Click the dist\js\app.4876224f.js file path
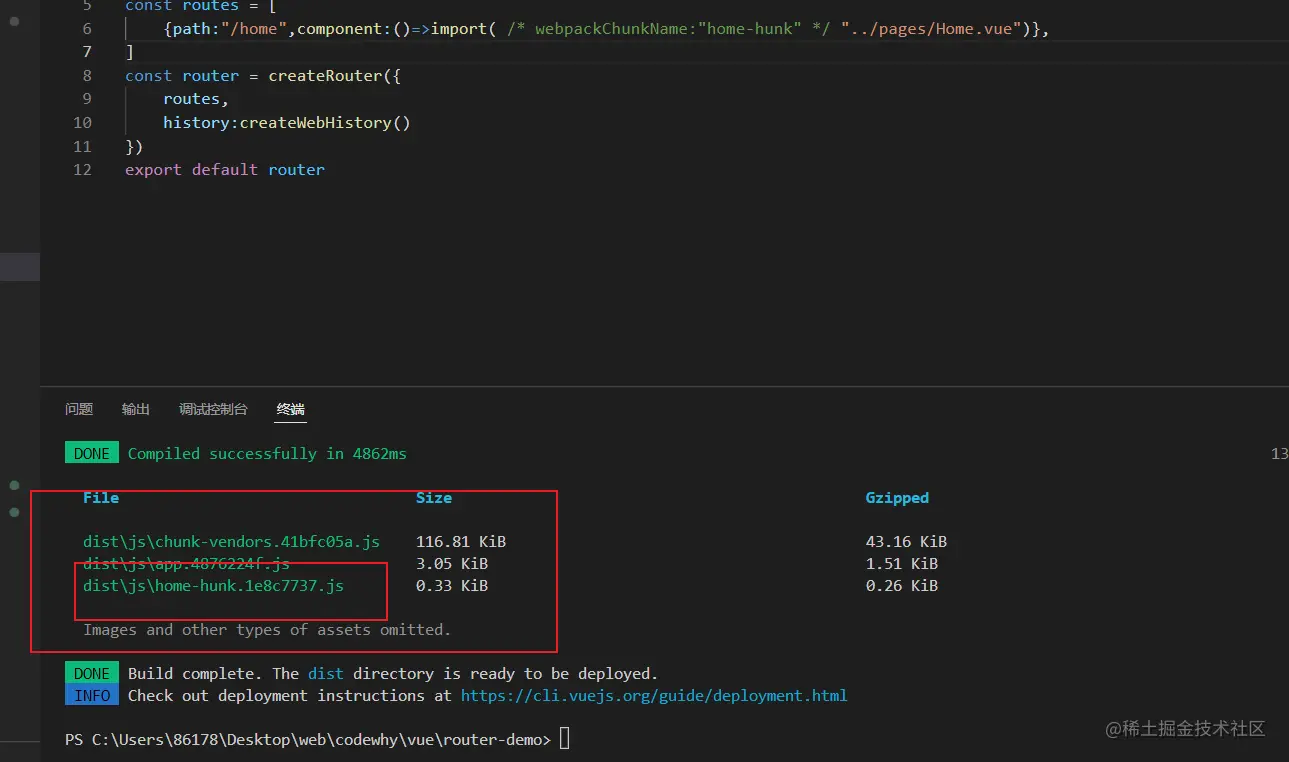The width and height of the screenshot is (1289, 762). tap(186, 563)
